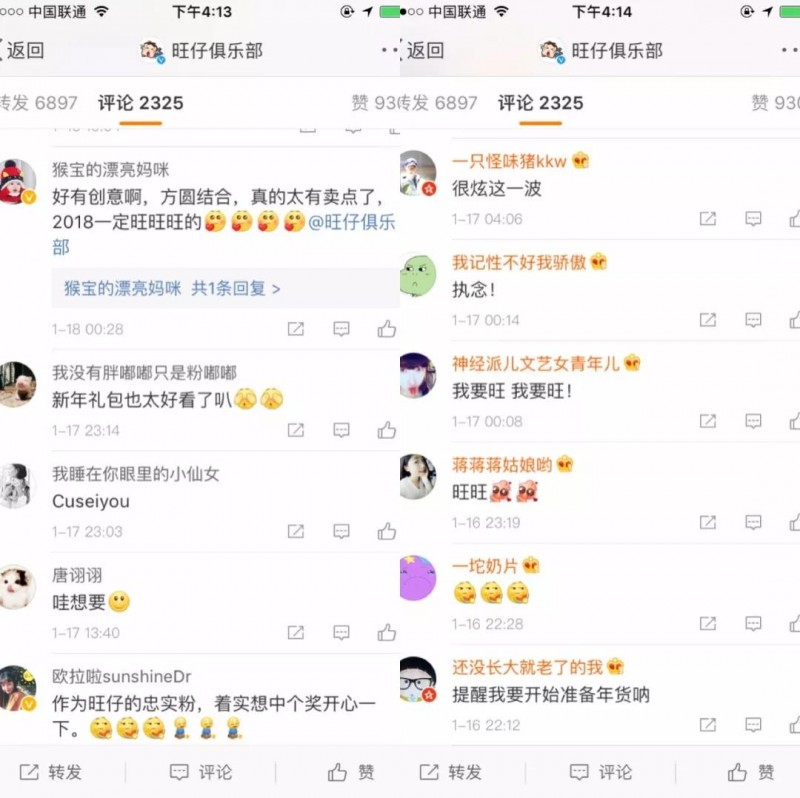Tap bottom 赞 button on right screen
Screen dimensions: 800x798
751,772
